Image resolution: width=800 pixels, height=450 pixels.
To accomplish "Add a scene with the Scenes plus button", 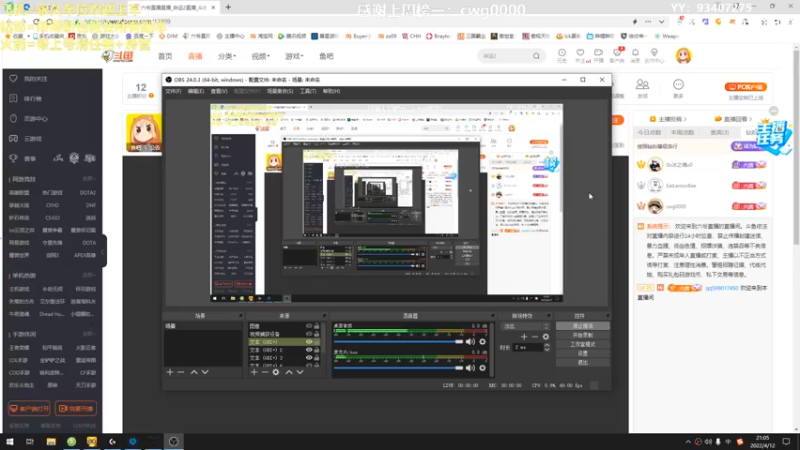I will coord(170,372).
